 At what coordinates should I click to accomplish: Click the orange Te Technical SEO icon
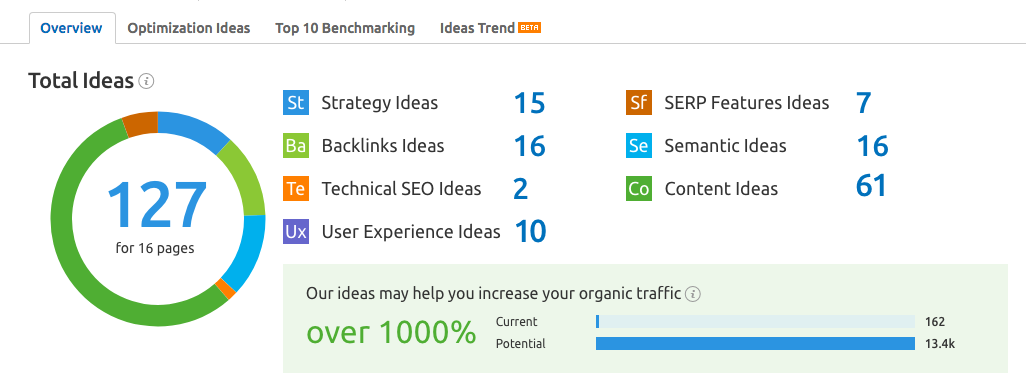[x=296, y=189]
